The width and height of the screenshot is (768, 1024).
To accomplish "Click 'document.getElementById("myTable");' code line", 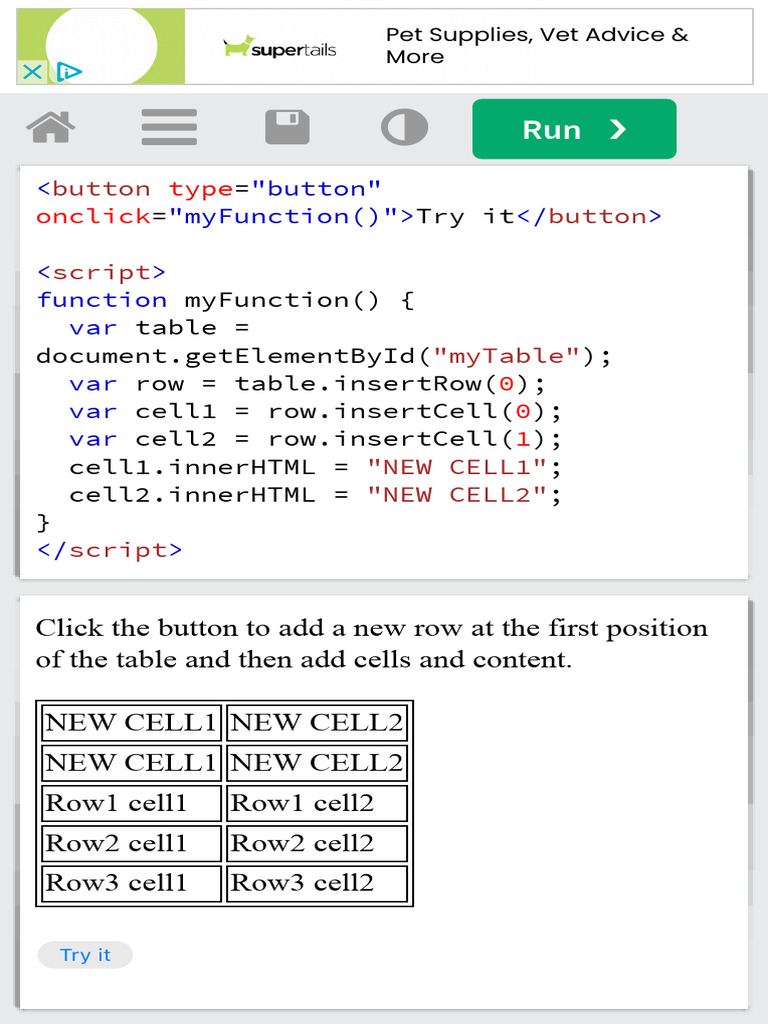I will pyautogui.click(x=323, y=355).
